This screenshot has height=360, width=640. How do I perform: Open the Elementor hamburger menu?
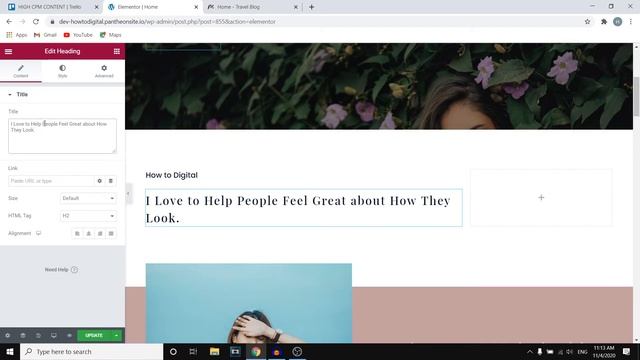click(8, 51)
